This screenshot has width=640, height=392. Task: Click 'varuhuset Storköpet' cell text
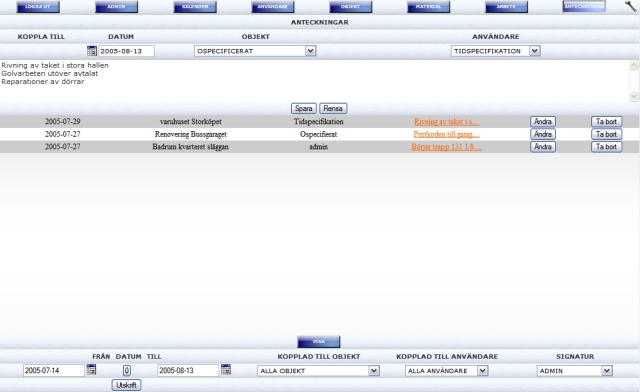[191, 122]
